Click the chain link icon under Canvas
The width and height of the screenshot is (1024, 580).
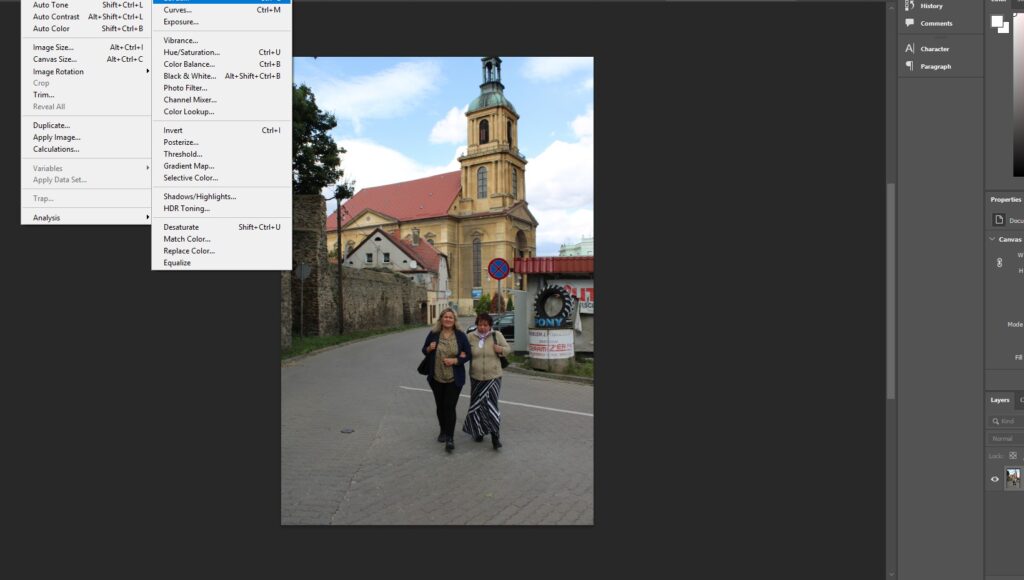click(999, 263)
